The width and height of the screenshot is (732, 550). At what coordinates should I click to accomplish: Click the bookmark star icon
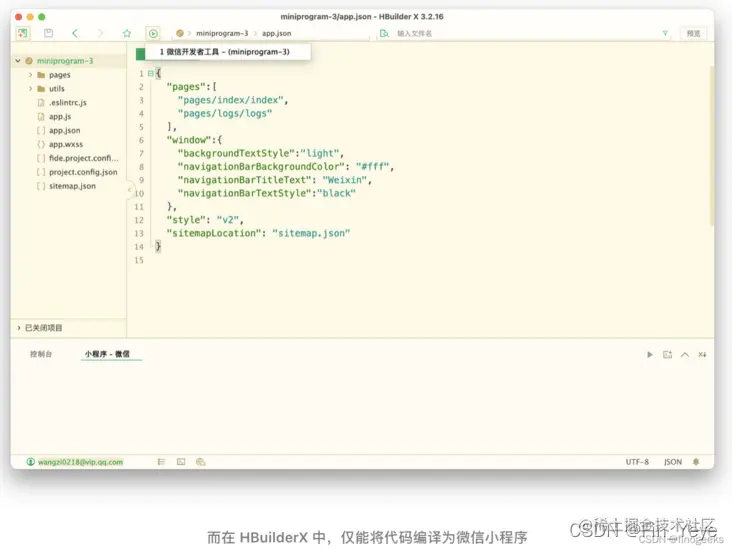127,33
